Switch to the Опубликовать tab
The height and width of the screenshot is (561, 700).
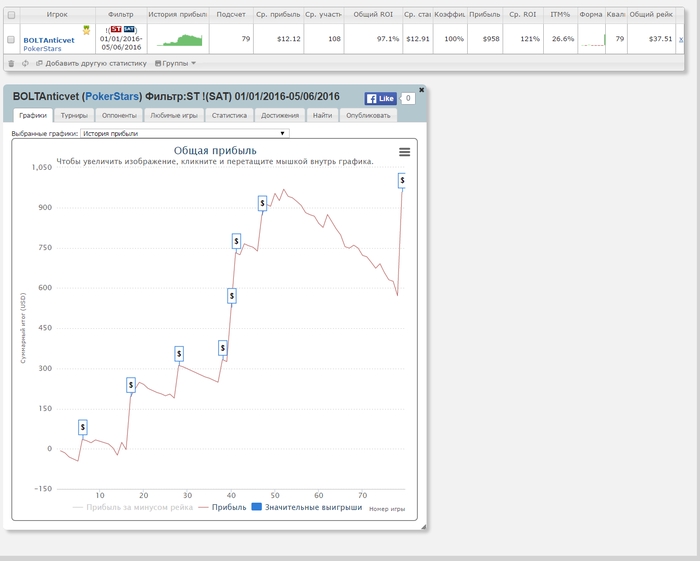point(368,115)
